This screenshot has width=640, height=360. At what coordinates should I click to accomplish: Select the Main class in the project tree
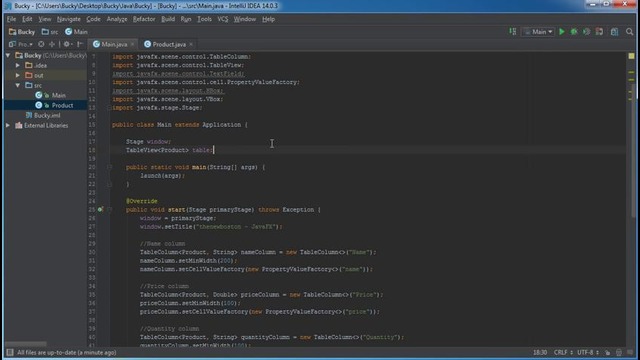pyautogui.click(x=58, y=95)
